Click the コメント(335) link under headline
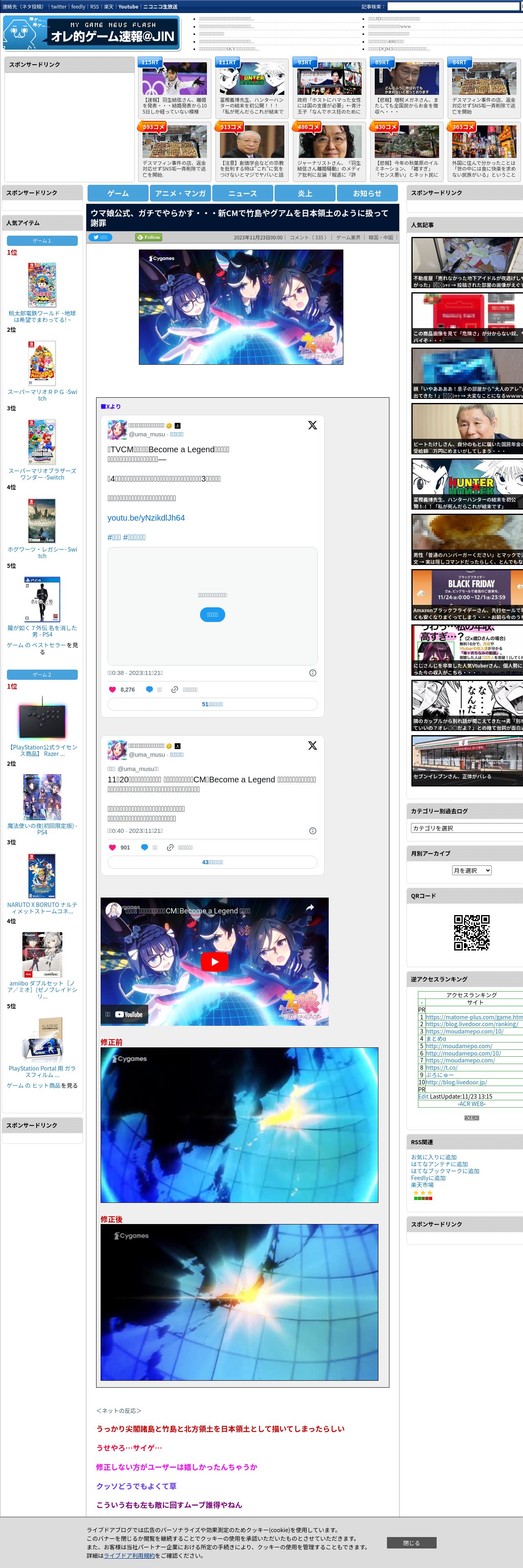Viewport: 523px width, 1568px height. click(x=308, y=237)
